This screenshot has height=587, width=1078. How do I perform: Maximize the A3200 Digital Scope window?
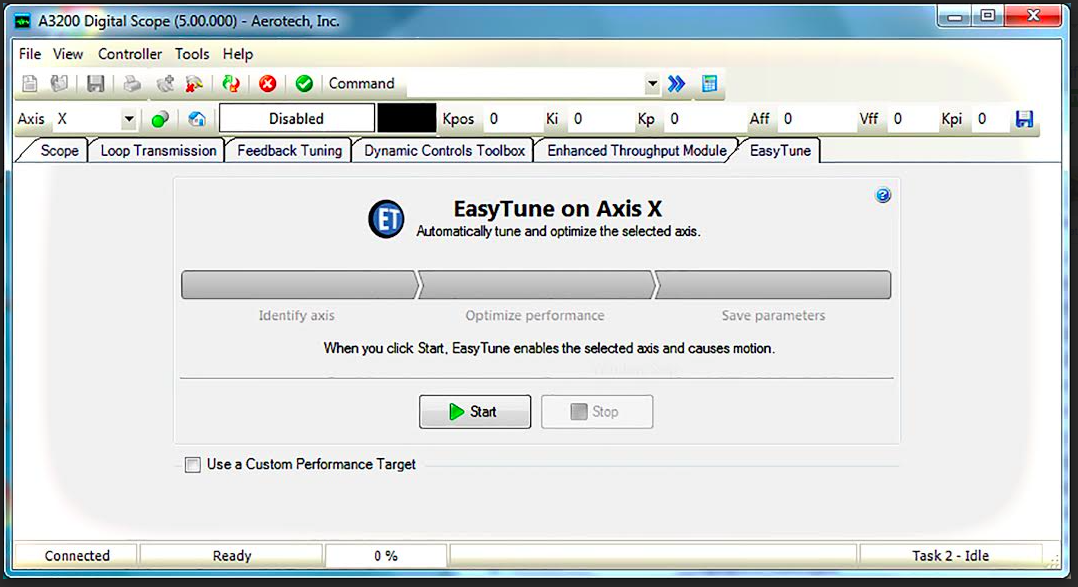coord(988,16)
